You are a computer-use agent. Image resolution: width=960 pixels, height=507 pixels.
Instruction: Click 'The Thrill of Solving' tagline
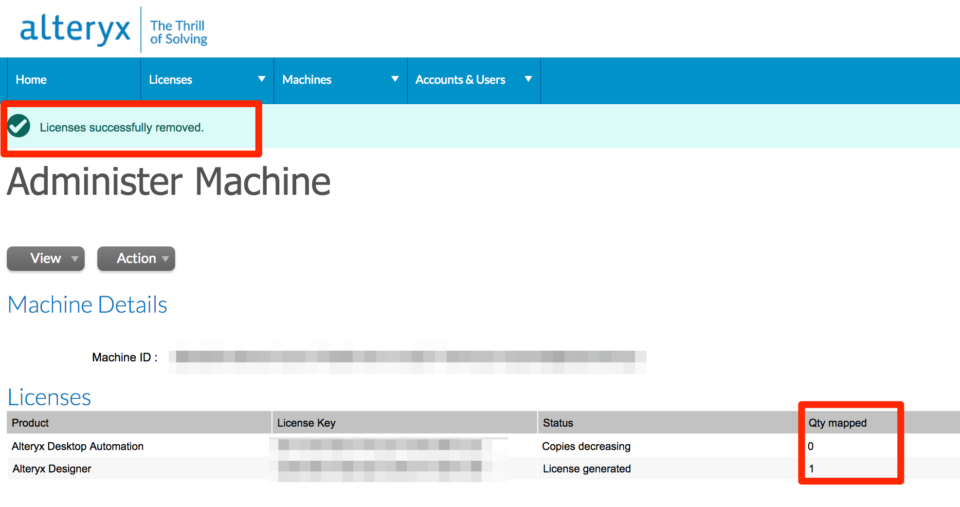pos(179,32)
